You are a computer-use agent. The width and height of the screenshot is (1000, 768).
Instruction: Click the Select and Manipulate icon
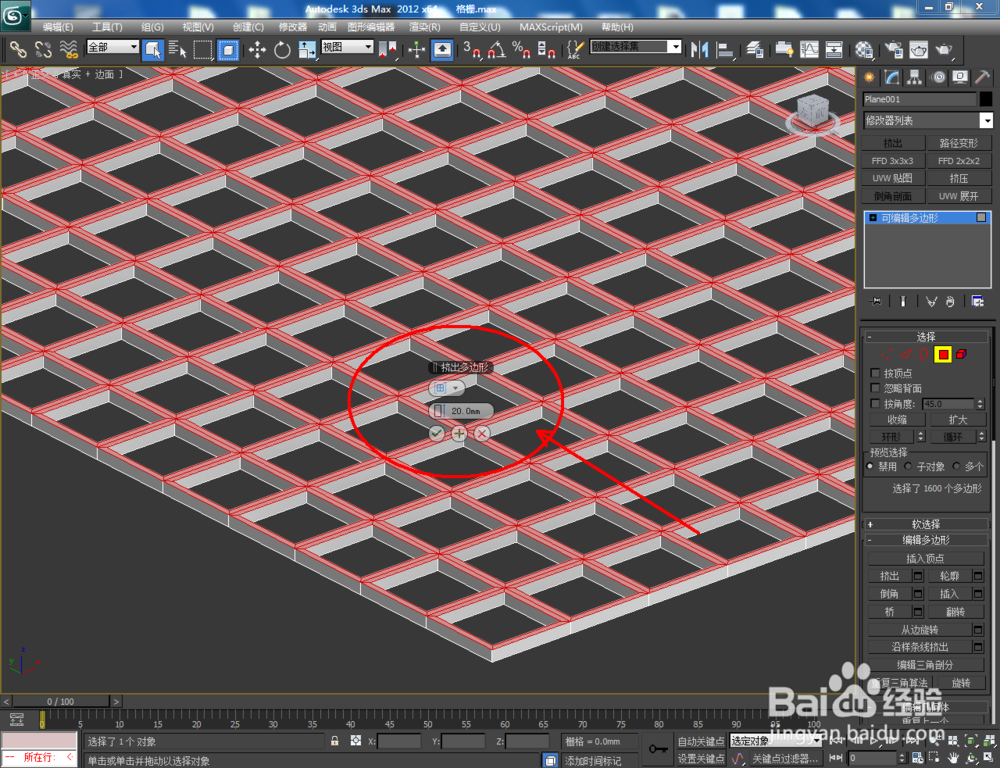tap(416, 49)
